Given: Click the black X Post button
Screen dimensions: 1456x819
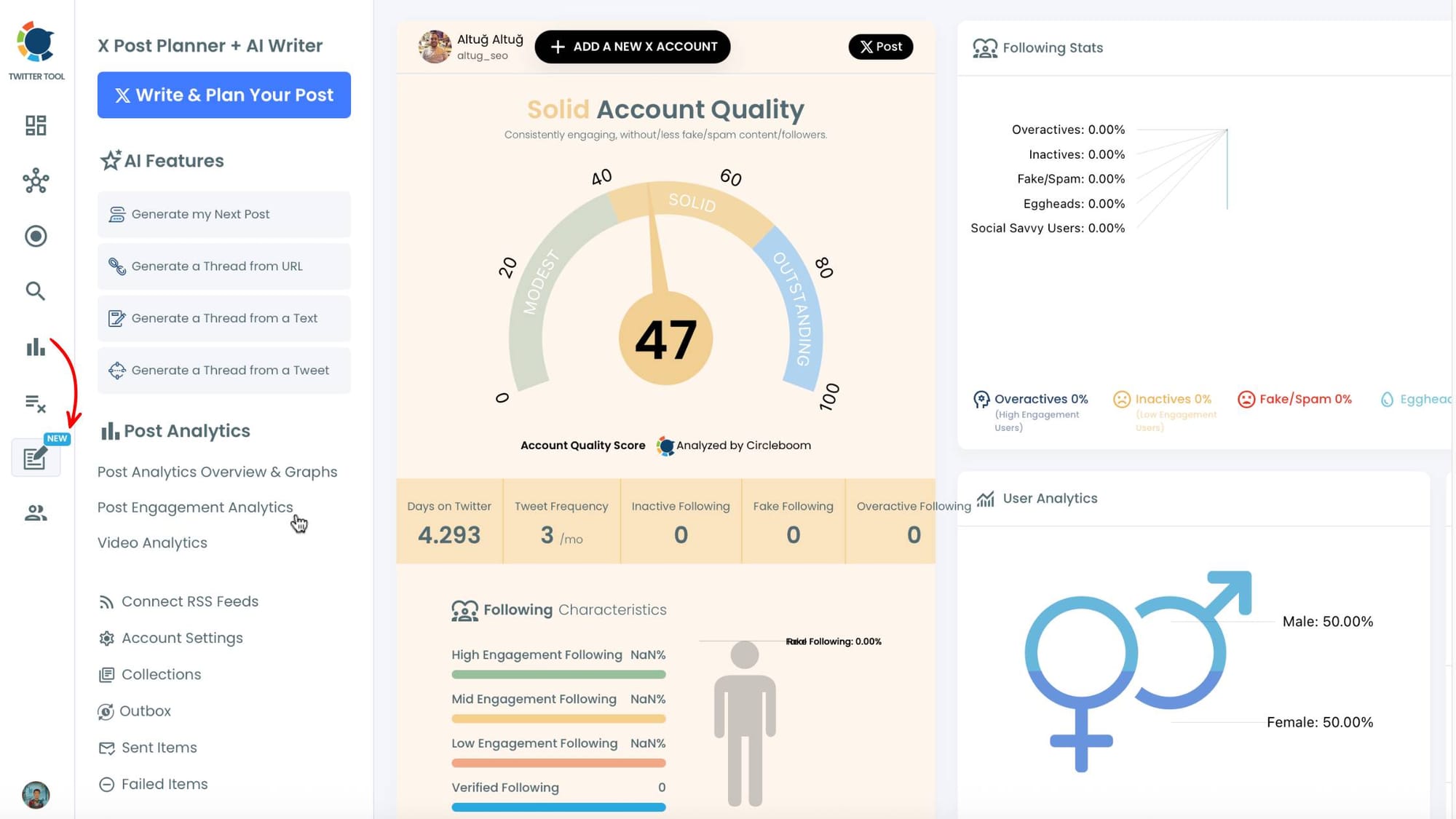Looking at the screenshot, I should 880,47.
